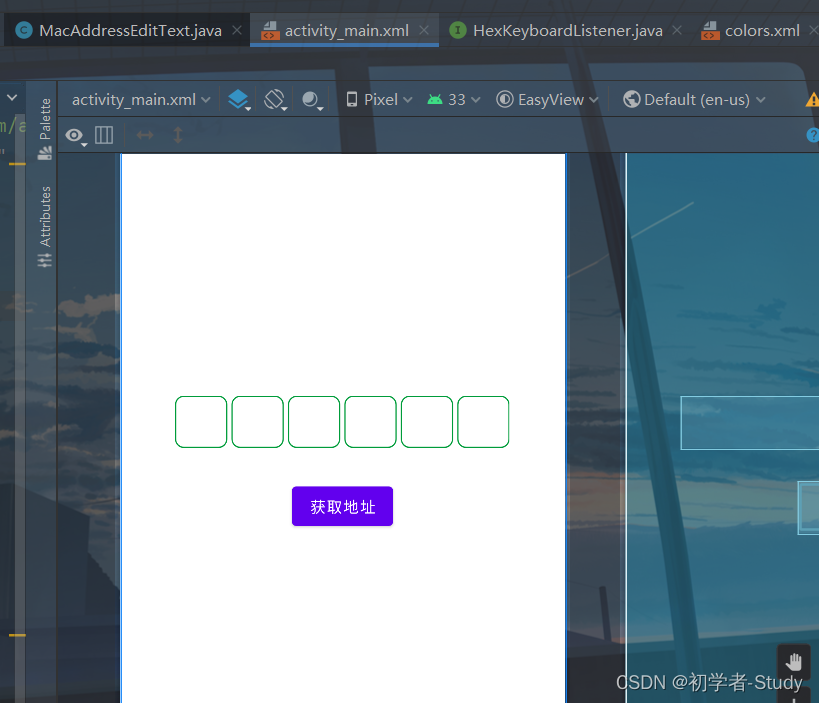Open the Default (en-us) locale dropdown
819x703 pixels.
pos(693,99)
